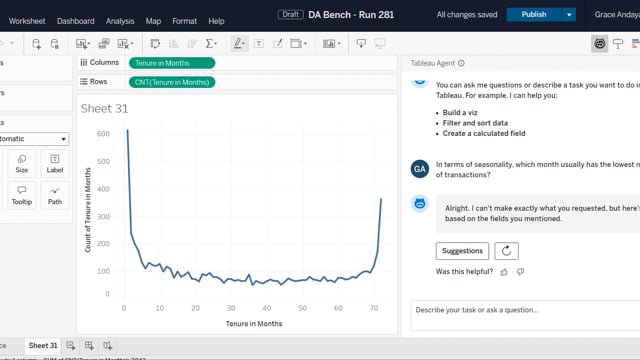
Task: Open the Analysis menu
Action: click(x=120, y=21)
